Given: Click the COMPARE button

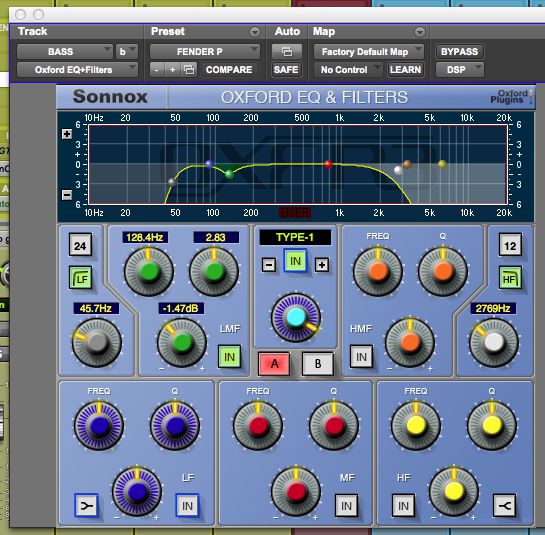Looking at the screenshot, I should click(229, 70).
